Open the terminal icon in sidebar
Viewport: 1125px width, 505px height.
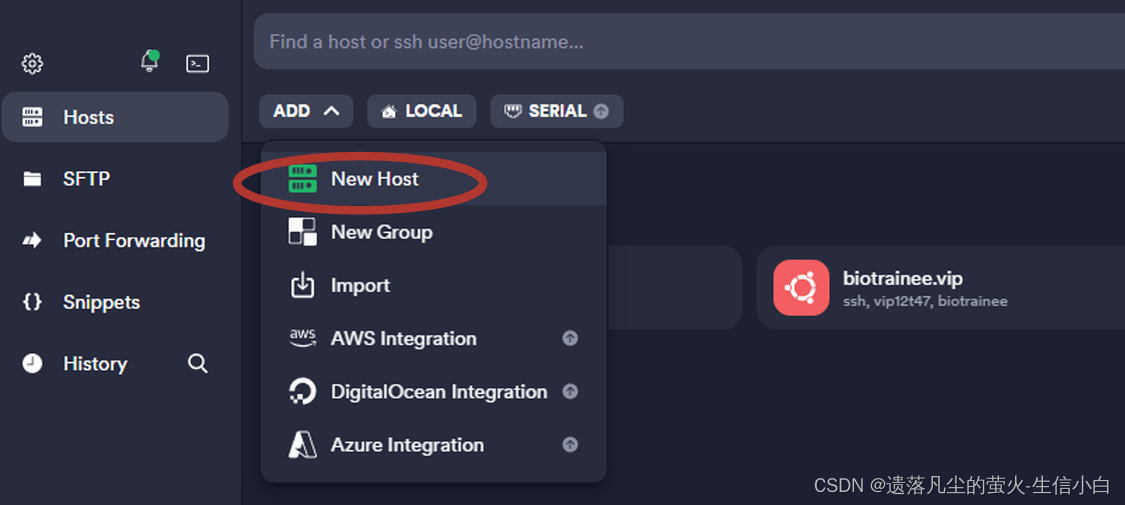[x=198, y=64]
